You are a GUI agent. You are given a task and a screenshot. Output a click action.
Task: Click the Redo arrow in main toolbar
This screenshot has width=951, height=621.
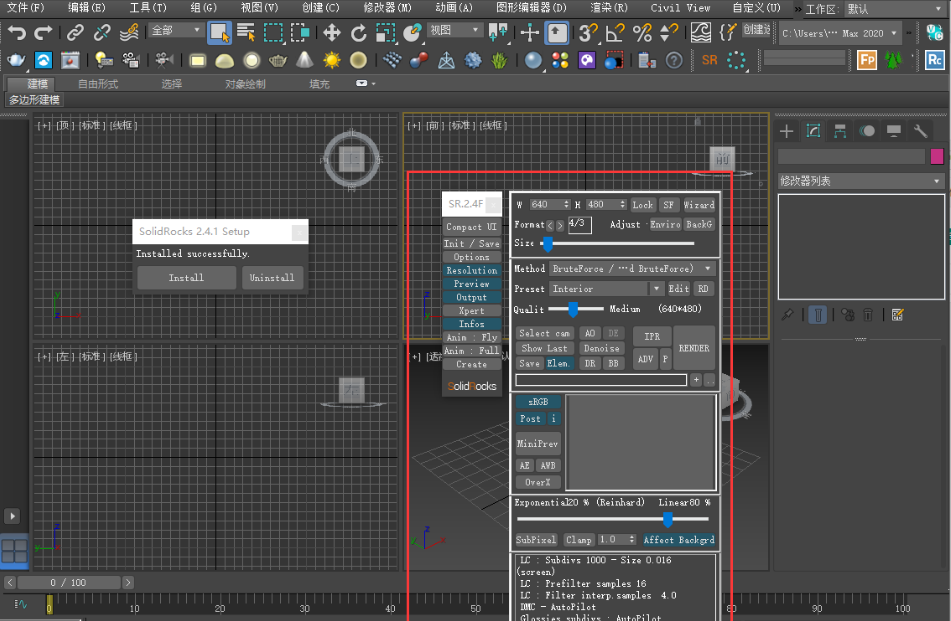[43, 32]
